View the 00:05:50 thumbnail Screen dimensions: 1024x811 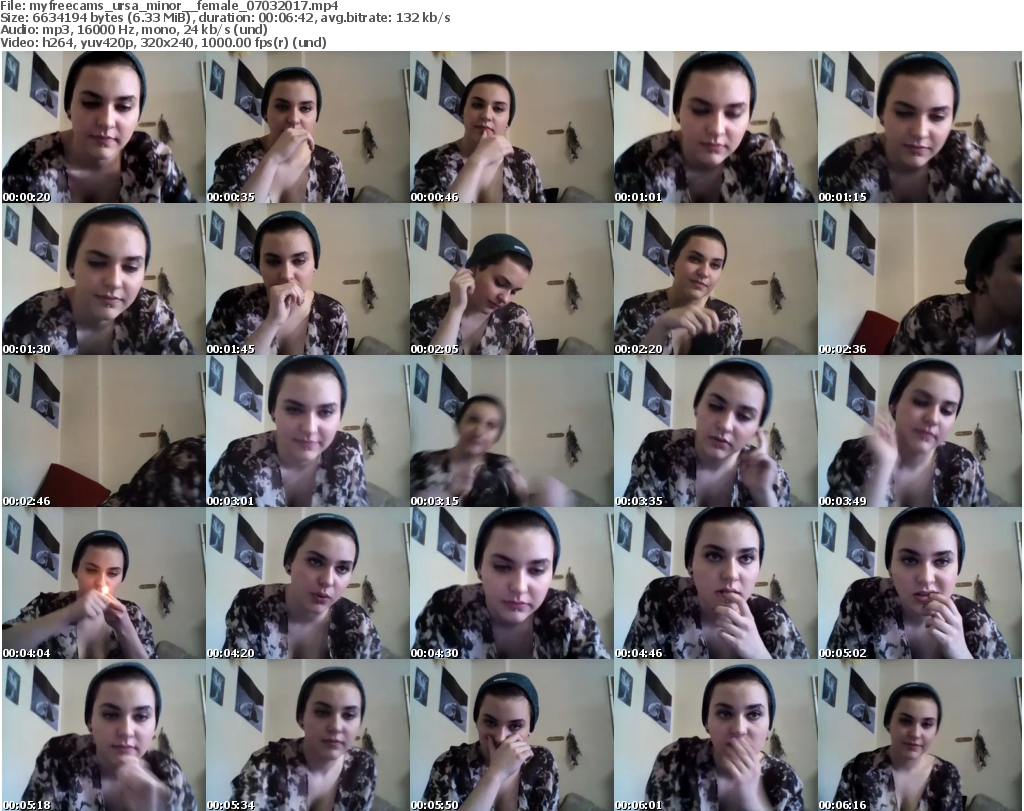pos(511,735)
